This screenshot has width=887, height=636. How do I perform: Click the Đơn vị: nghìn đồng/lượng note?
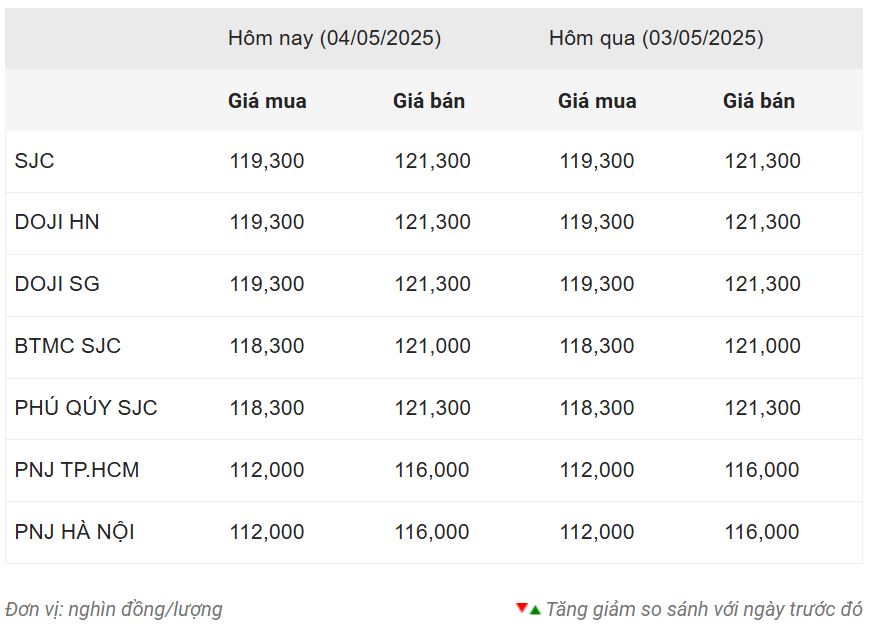coord(114,609)
